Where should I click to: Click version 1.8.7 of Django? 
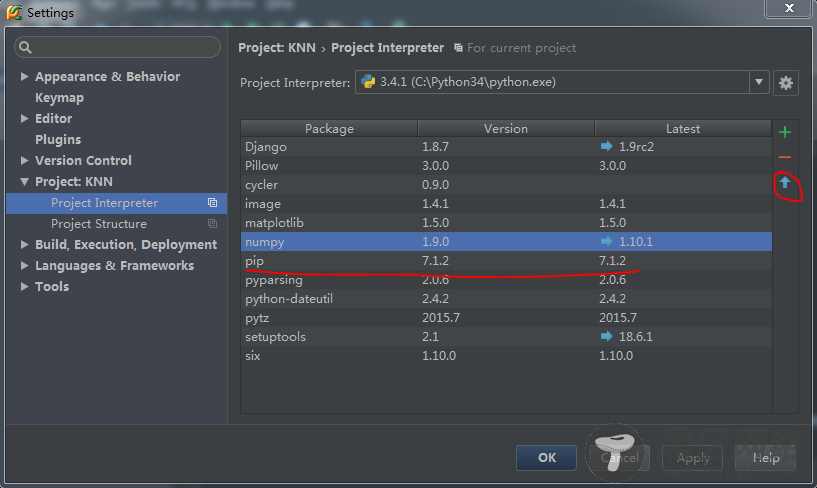pyautogui.click(x=435, y=146)
